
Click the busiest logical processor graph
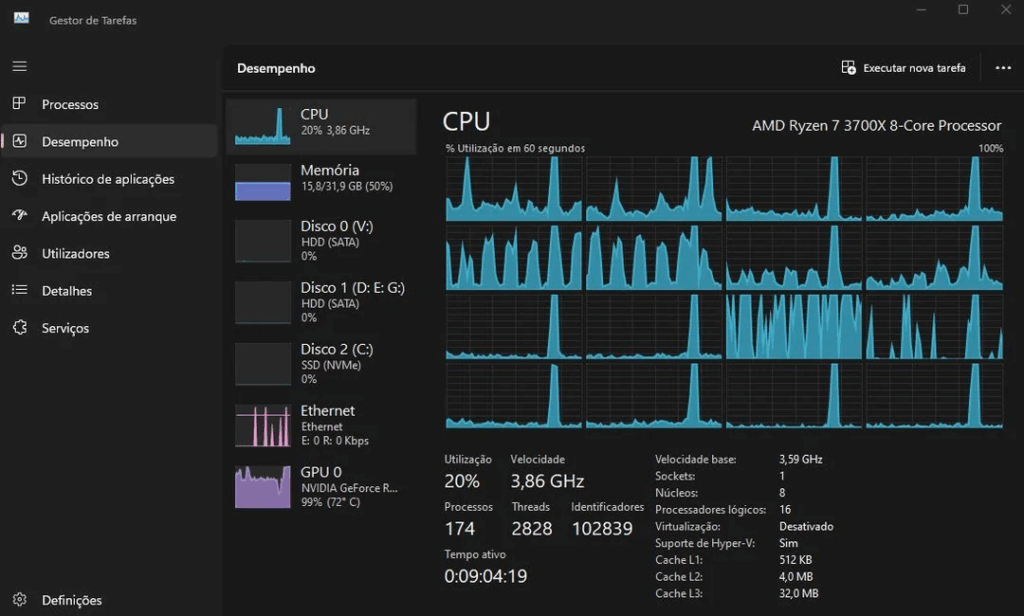[793, 326]
